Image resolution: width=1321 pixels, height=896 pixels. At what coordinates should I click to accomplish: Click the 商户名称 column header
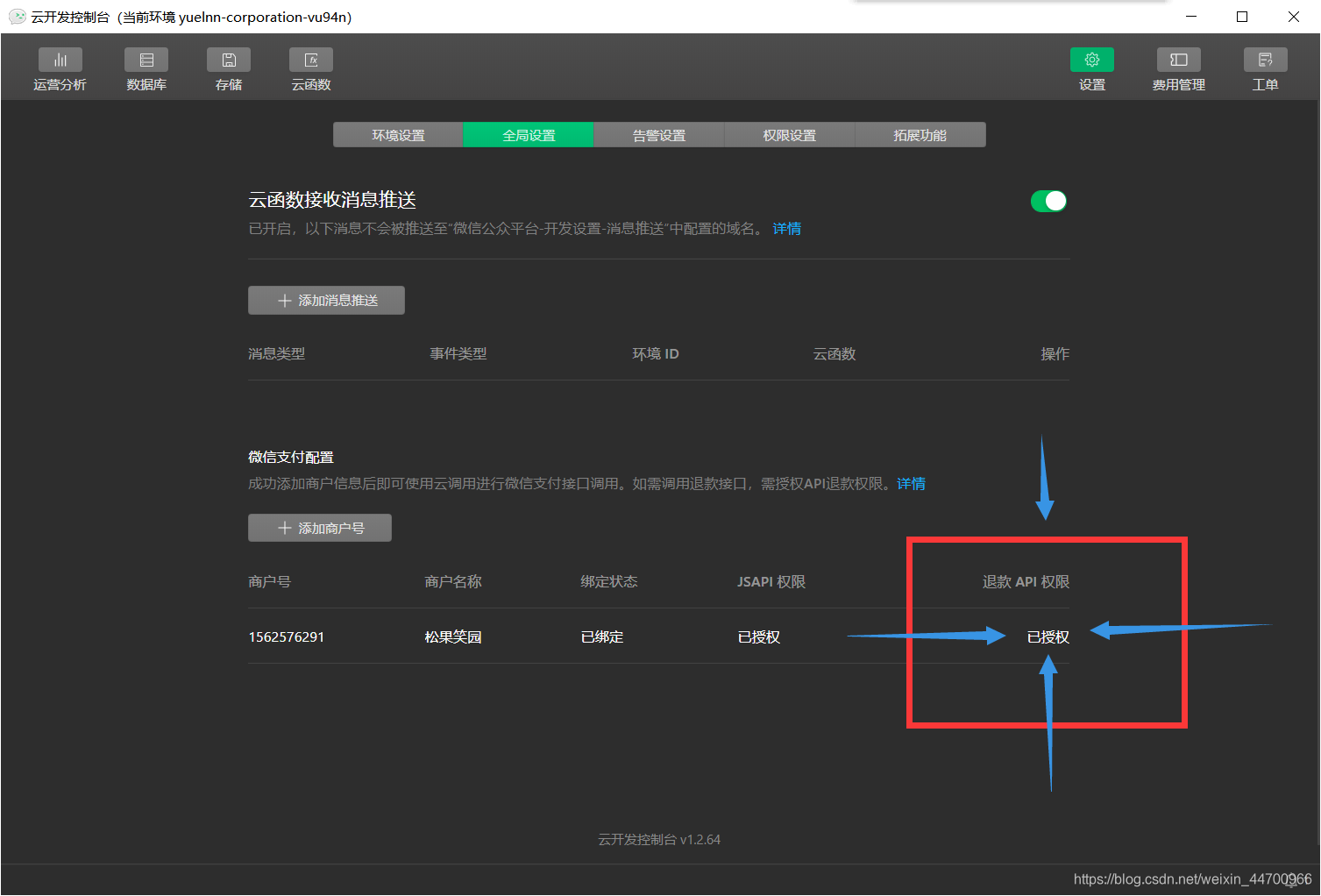coord(453,582)
